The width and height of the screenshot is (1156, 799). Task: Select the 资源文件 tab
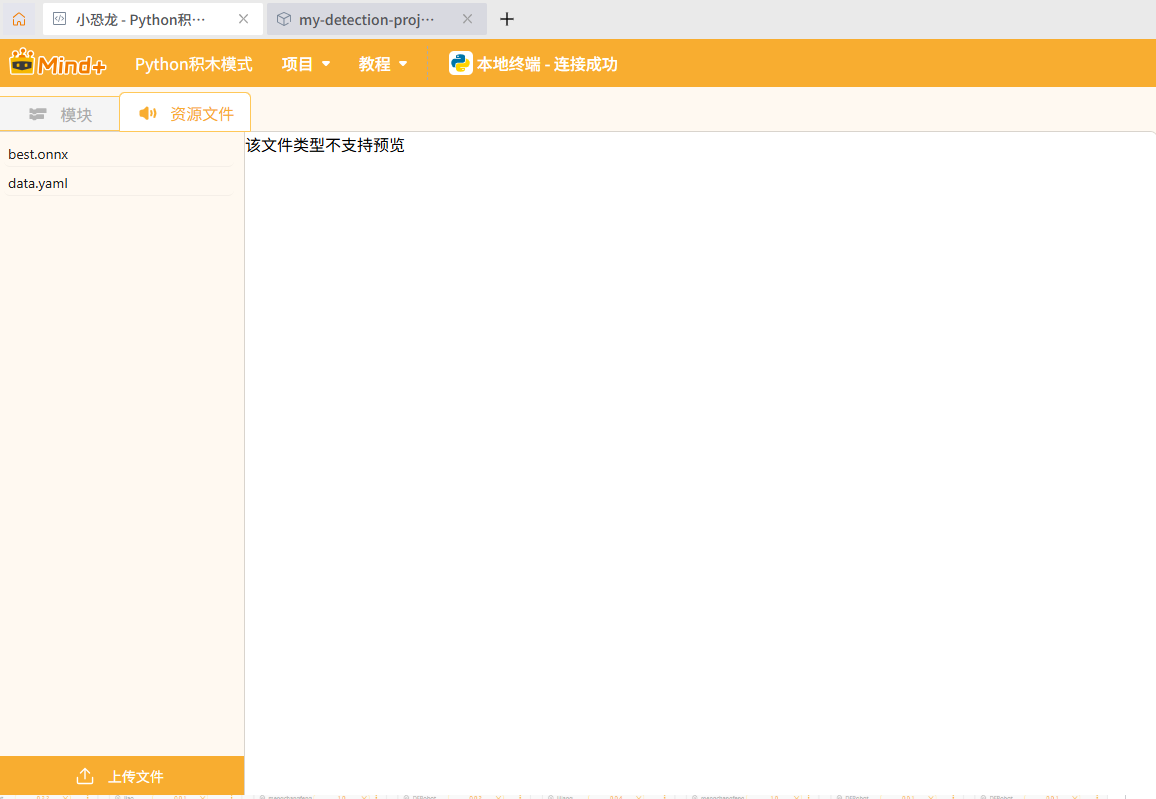(201, 114)
